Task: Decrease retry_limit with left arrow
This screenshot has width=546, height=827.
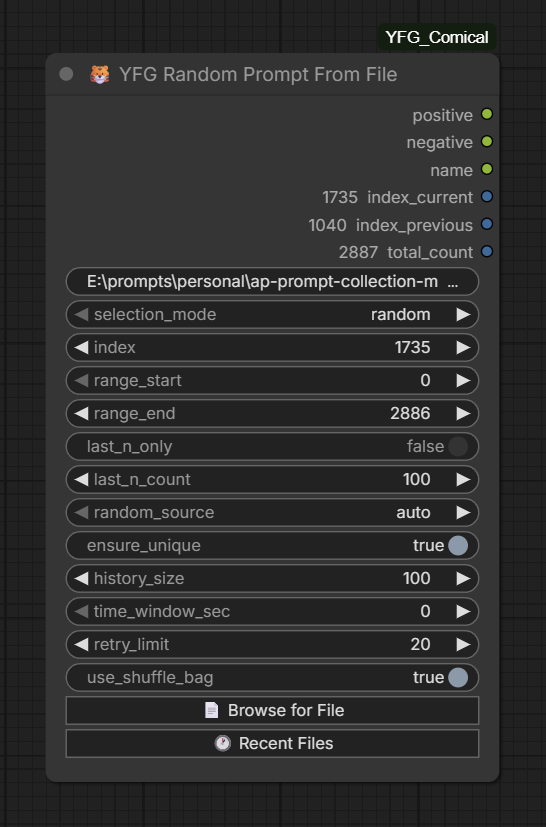Action: tap(81, 645)
